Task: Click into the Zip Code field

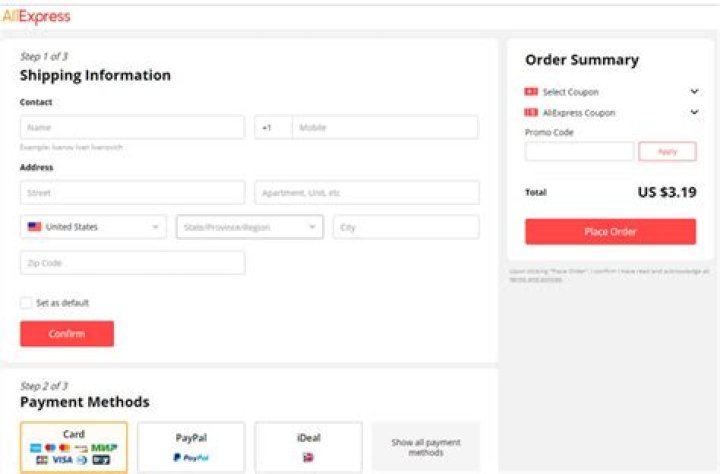Action: [132, 263]
